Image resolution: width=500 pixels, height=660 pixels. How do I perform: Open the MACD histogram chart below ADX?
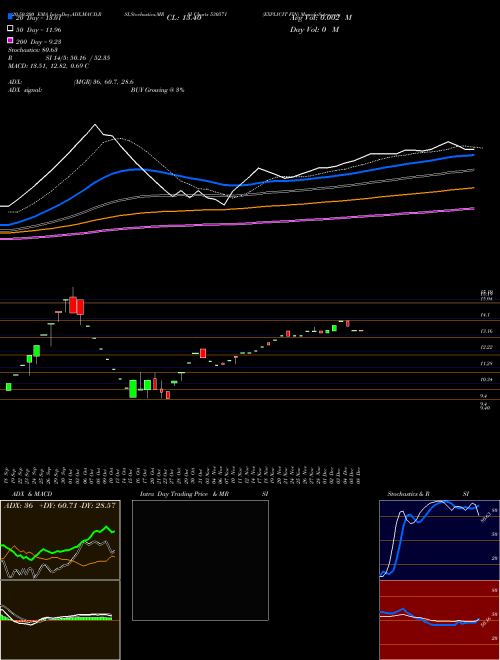click(x=60, y=620)
